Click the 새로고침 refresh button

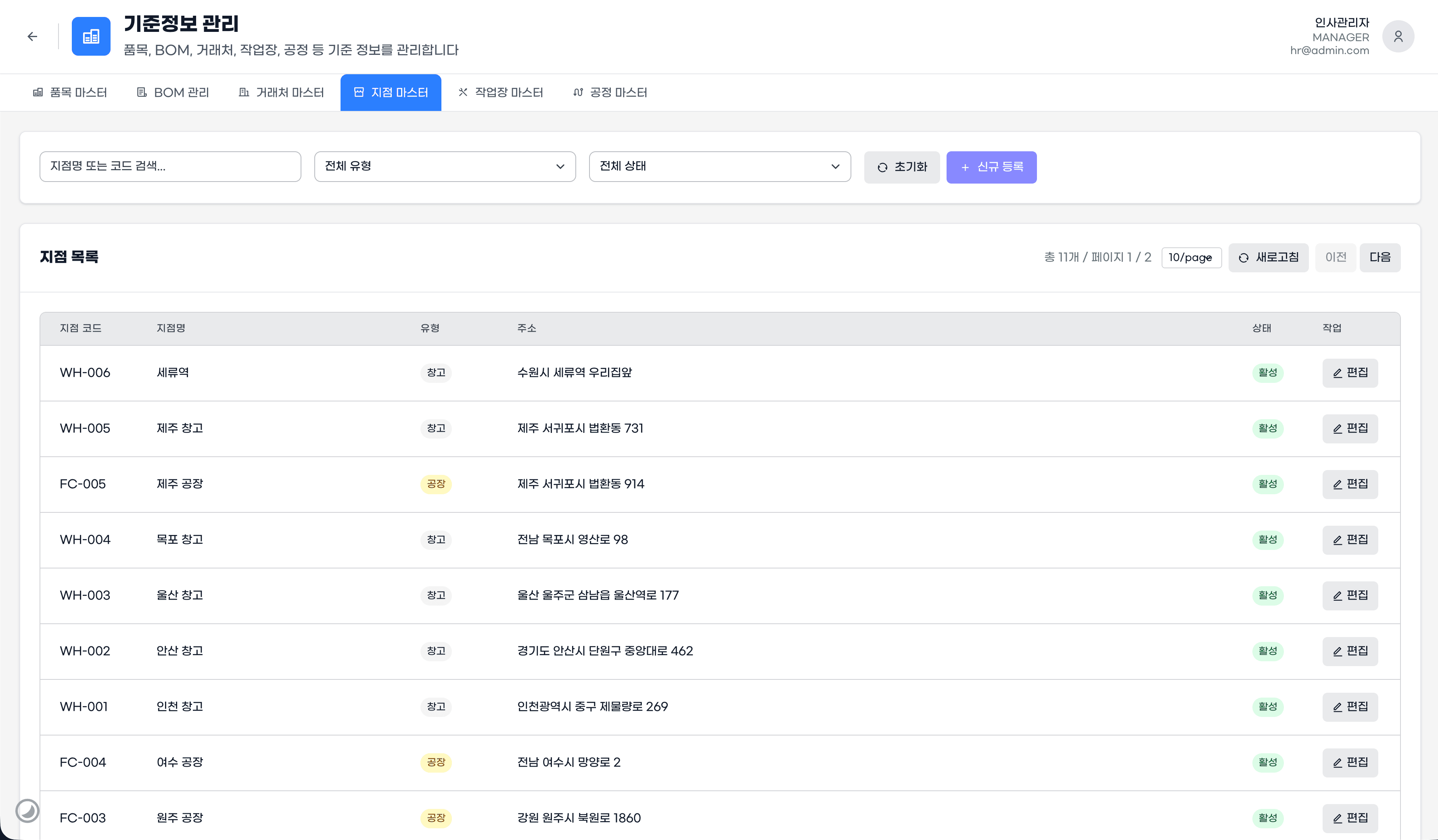(x=1268, y=257)
